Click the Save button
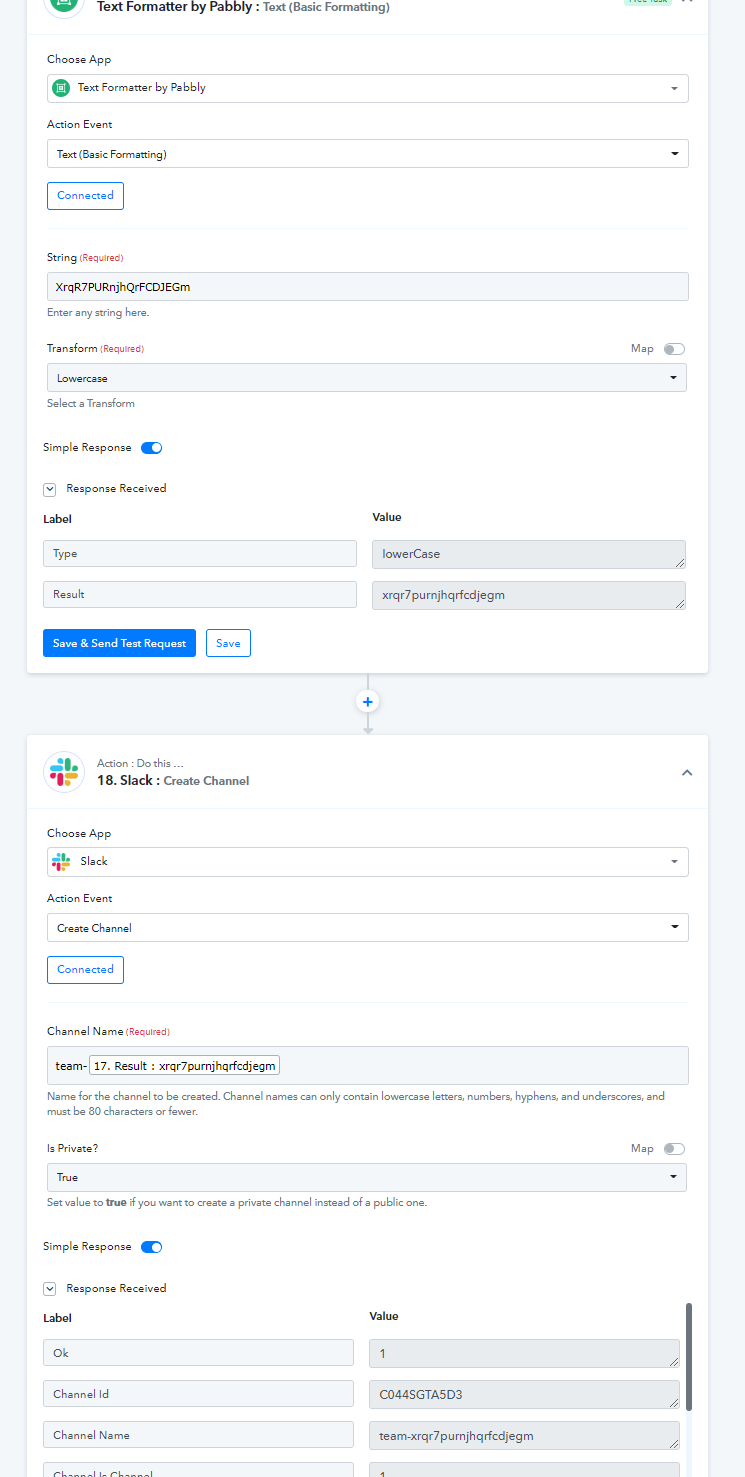 tap(228, 643)
